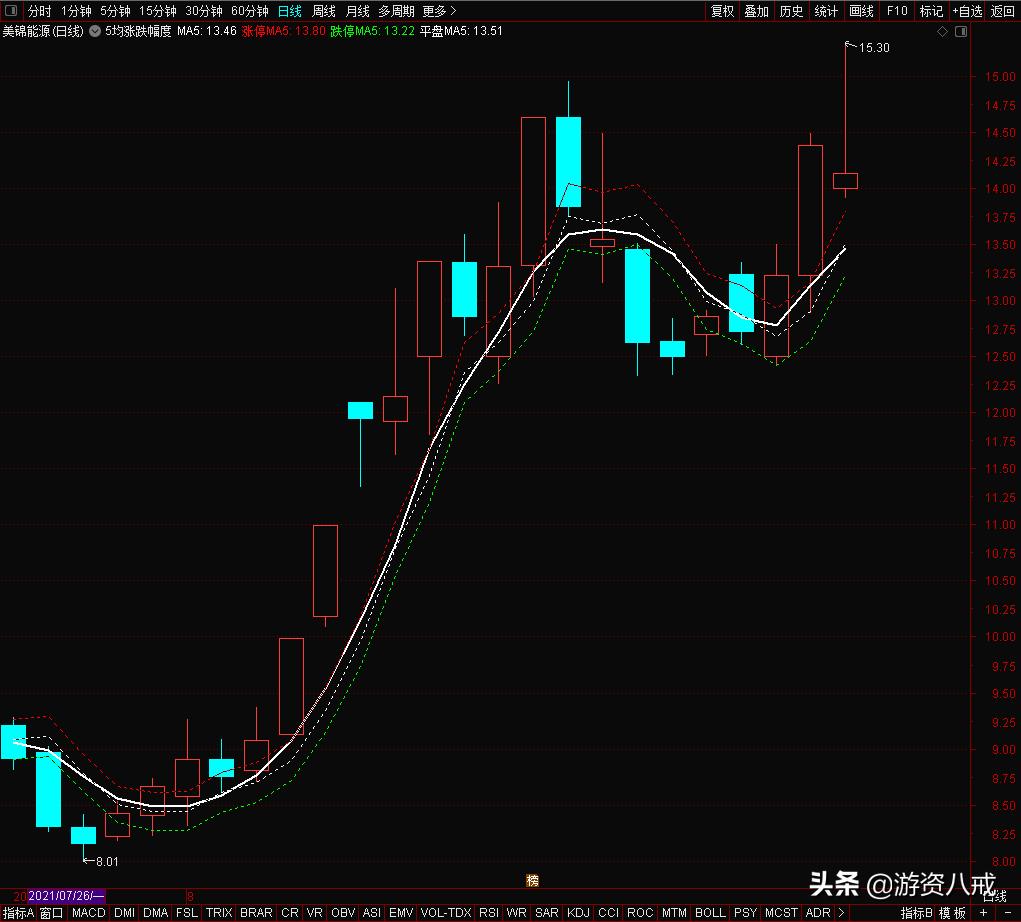Open 多周期 multi-period view
Image resolution: width=1021 pixels, height=922 pixels.
click(397, 11)
